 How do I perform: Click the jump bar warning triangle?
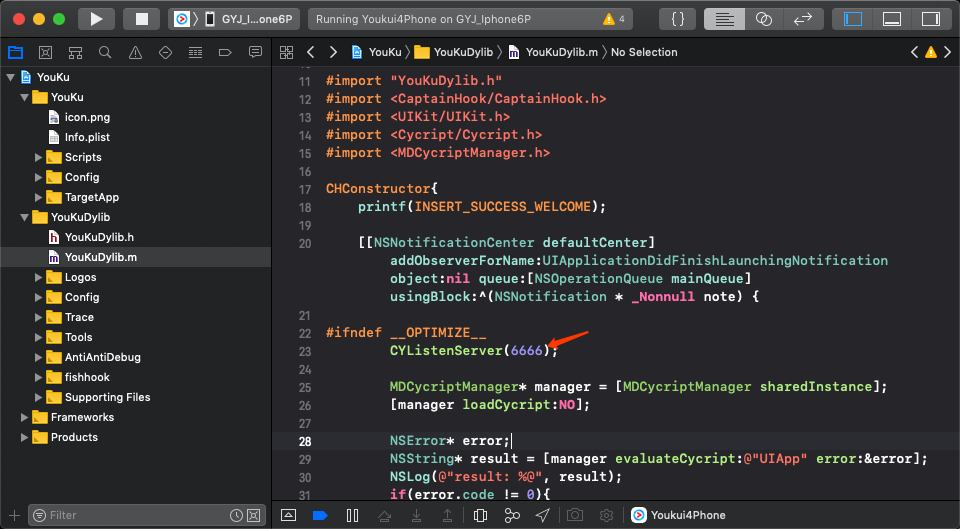pos(931,53)
